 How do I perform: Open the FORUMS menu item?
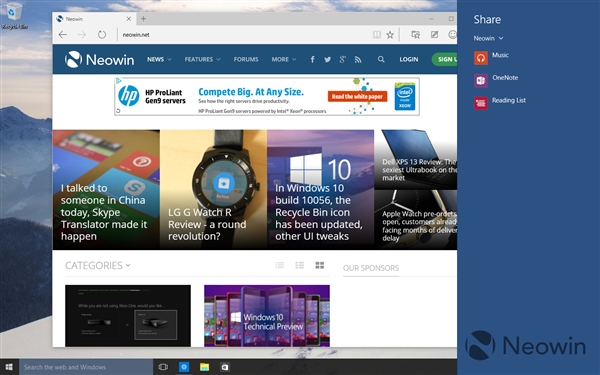point(246,59)
